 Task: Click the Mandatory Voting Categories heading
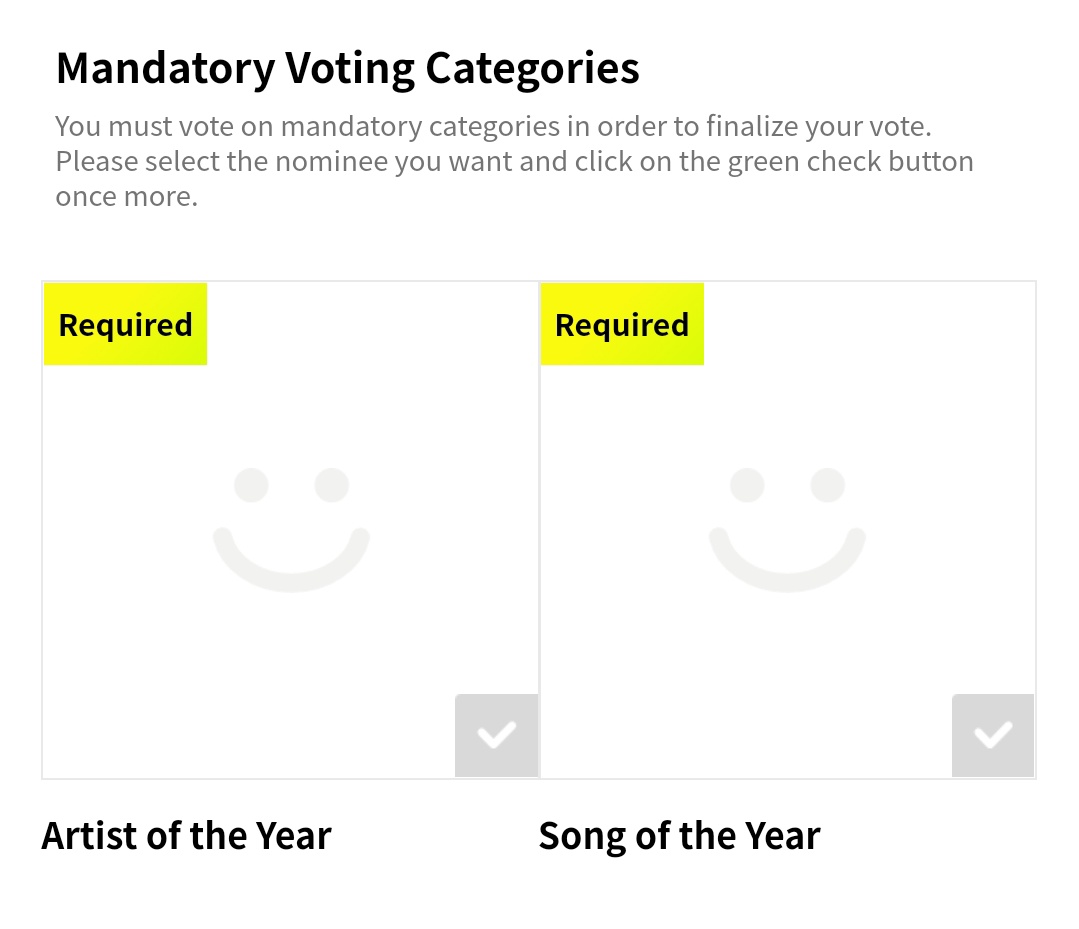pos(347,68)
